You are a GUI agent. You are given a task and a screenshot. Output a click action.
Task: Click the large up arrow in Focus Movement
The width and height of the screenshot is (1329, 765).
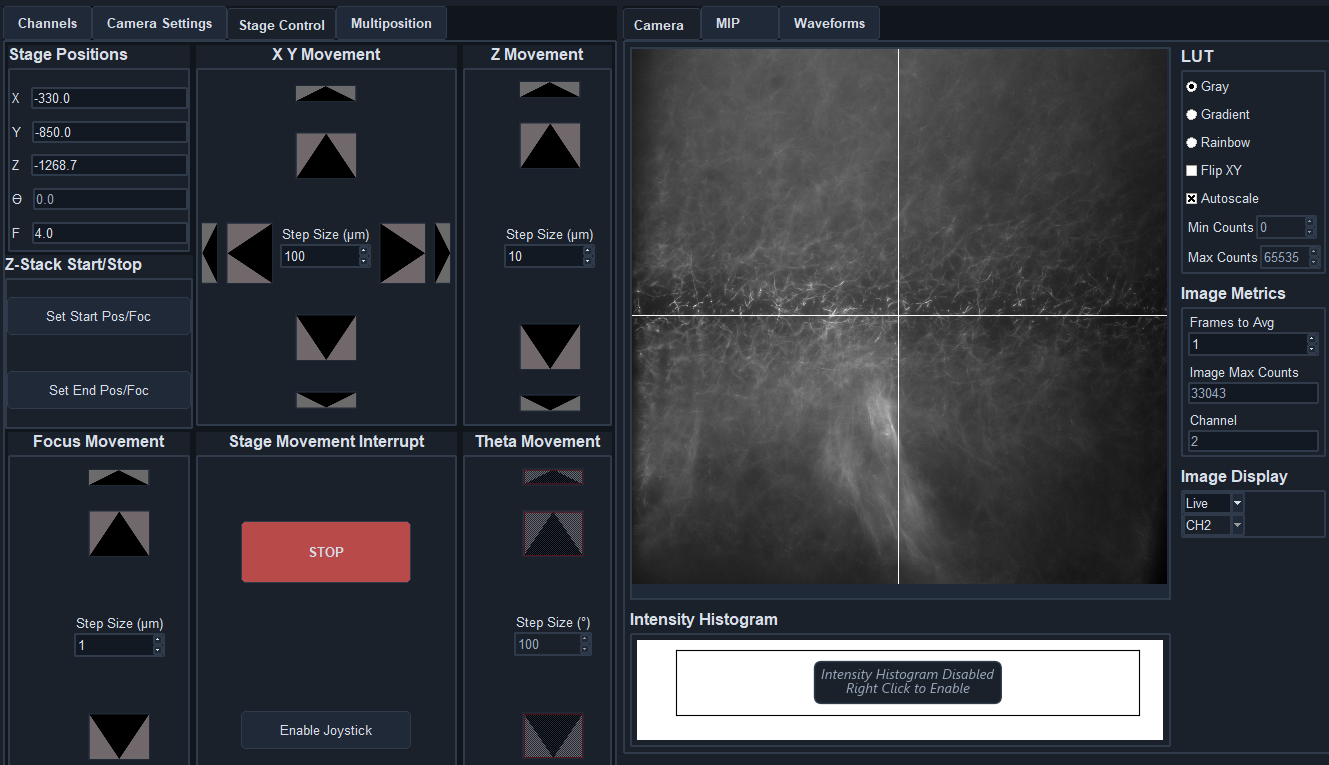click(119, 534)
